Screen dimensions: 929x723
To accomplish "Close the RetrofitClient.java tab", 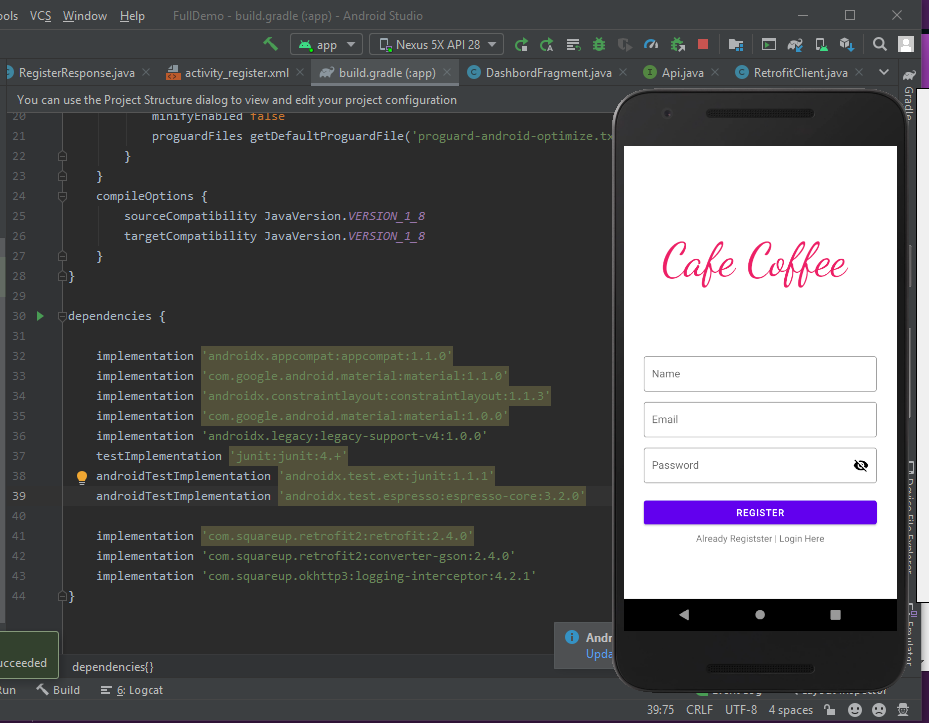I will click(858, 72).
